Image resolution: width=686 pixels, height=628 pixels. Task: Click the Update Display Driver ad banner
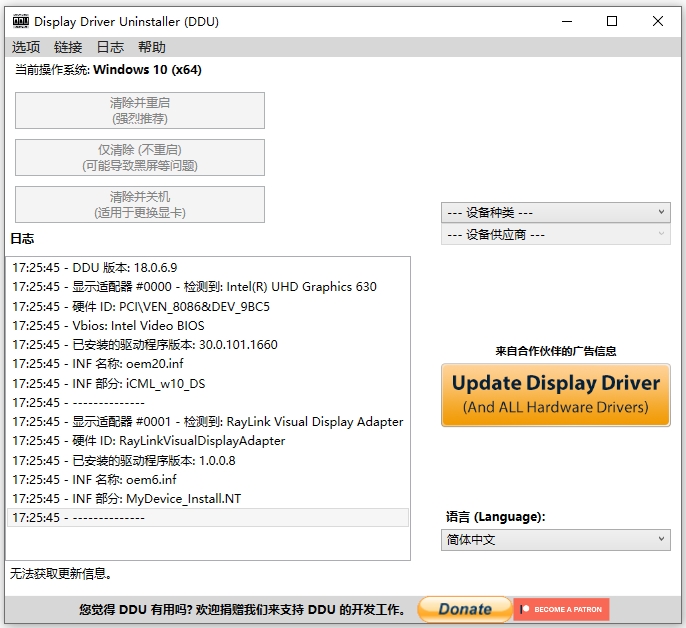click(x=556, y=395)
